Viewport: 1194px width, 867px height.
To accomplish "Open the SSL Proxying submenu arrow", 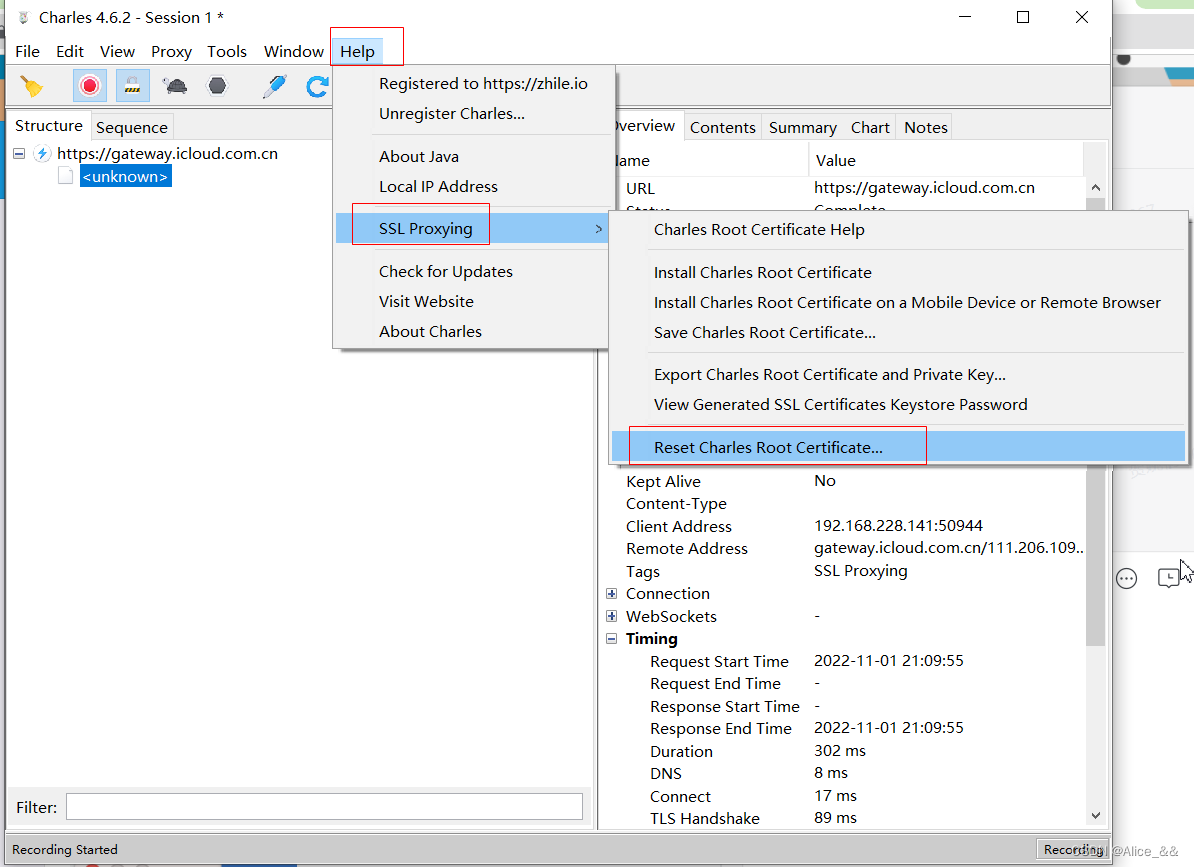I will point(599,228).
